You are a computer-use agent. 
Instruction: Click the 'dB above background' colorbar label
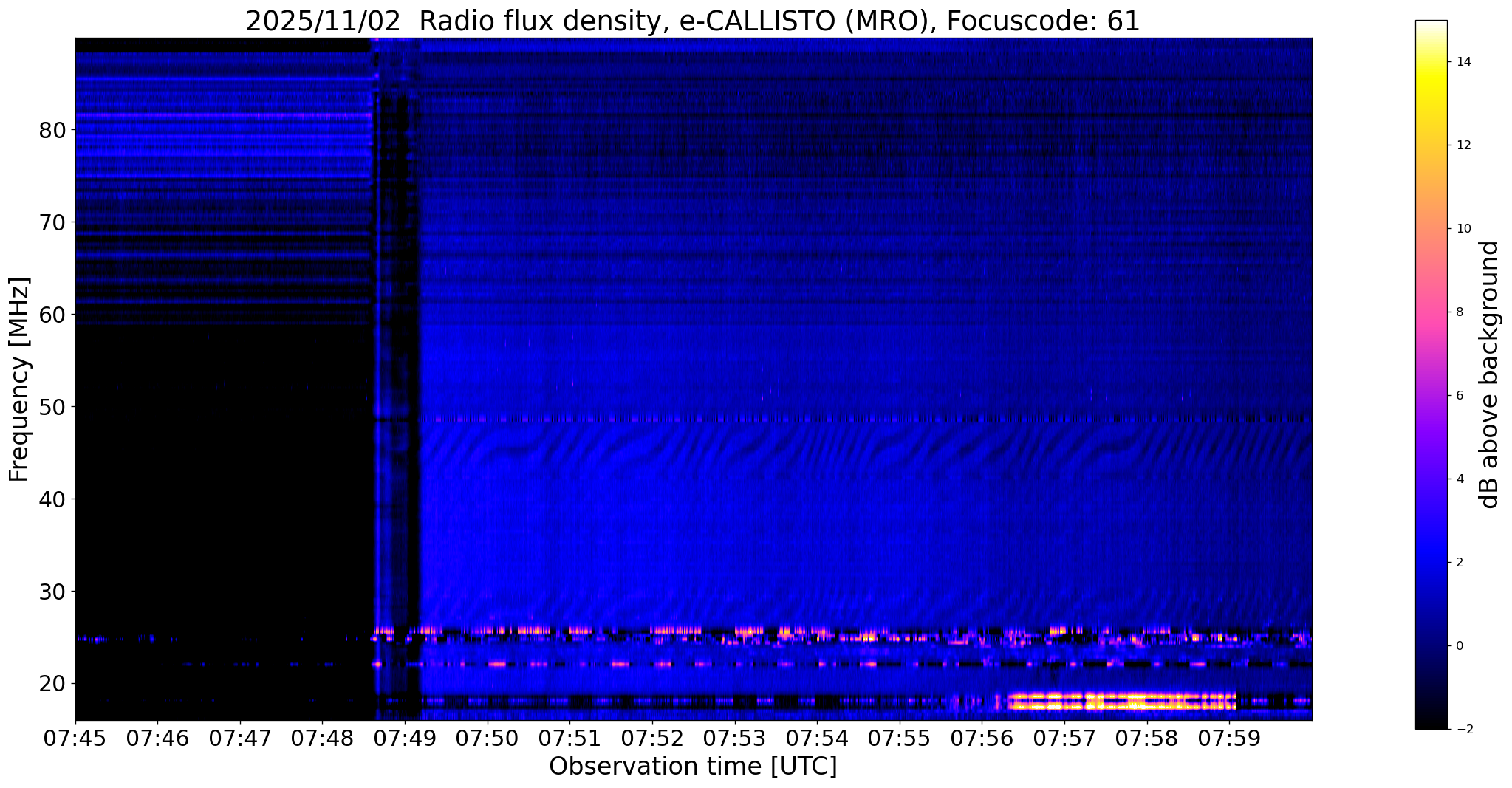[1489, 374]
